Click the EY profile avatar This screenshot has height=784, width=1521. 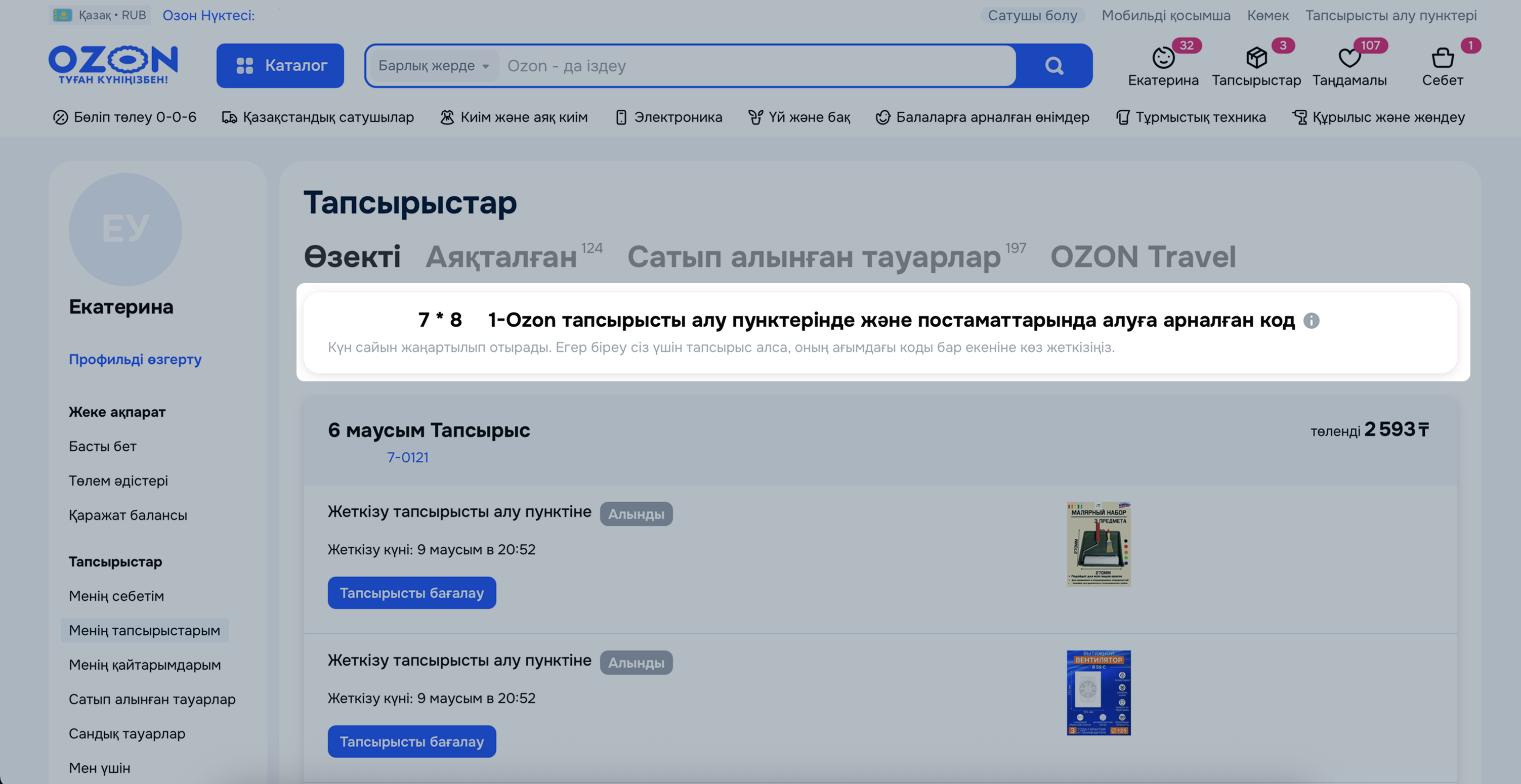[x=125, y=229]
